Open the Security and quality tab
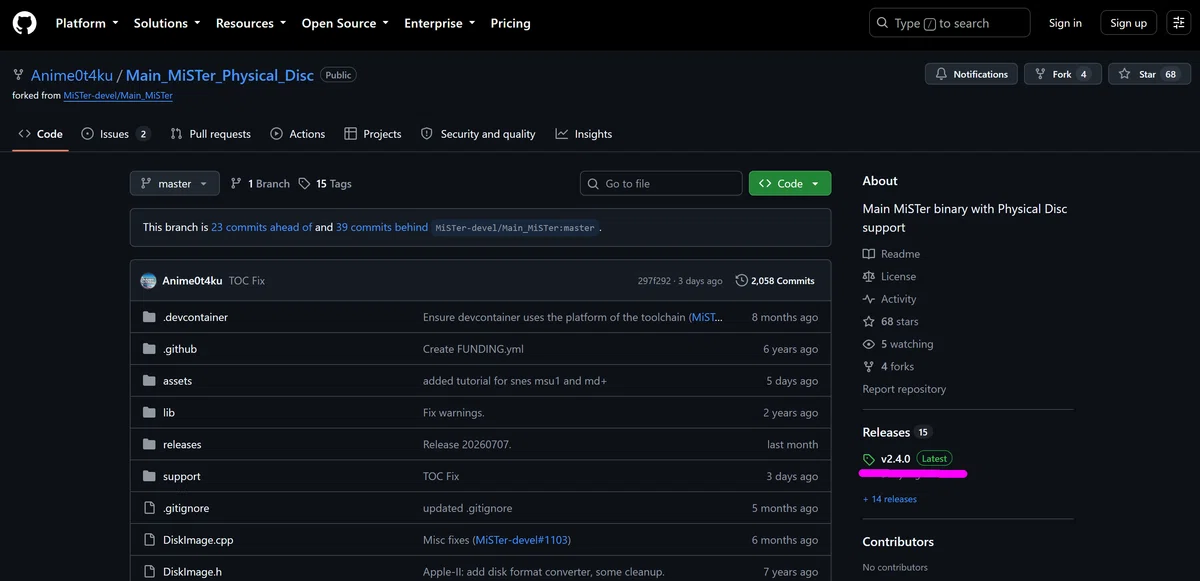The image size is (1200, 581). pos(479,134)
